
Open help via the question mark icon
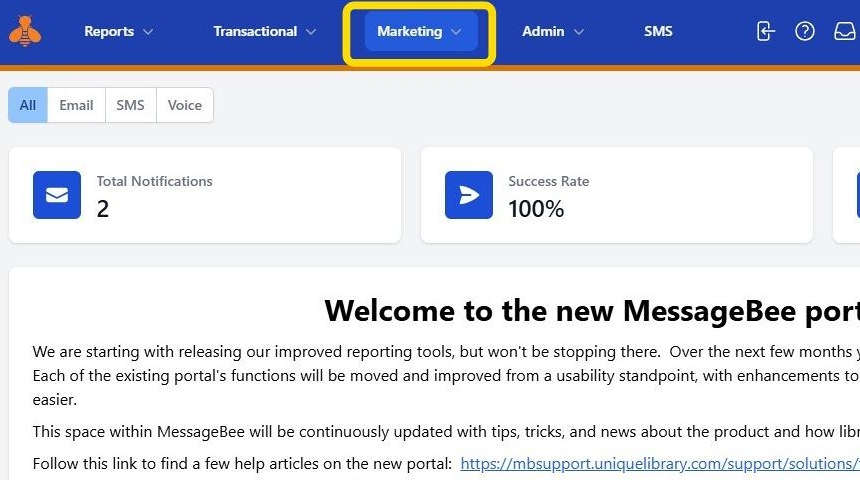(x=805, y=31)
